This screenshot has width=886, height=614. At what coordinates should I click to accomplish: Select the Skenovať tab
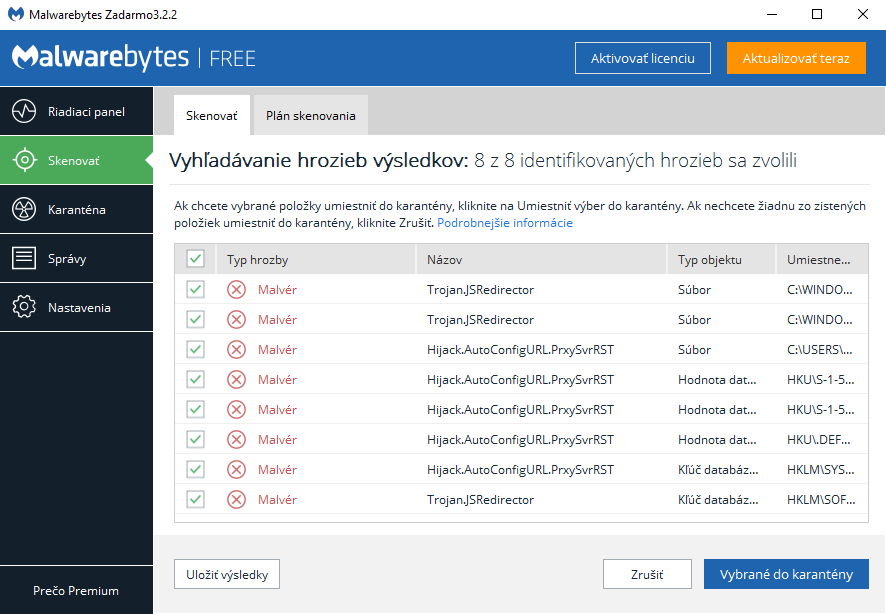tap(211, 116)
